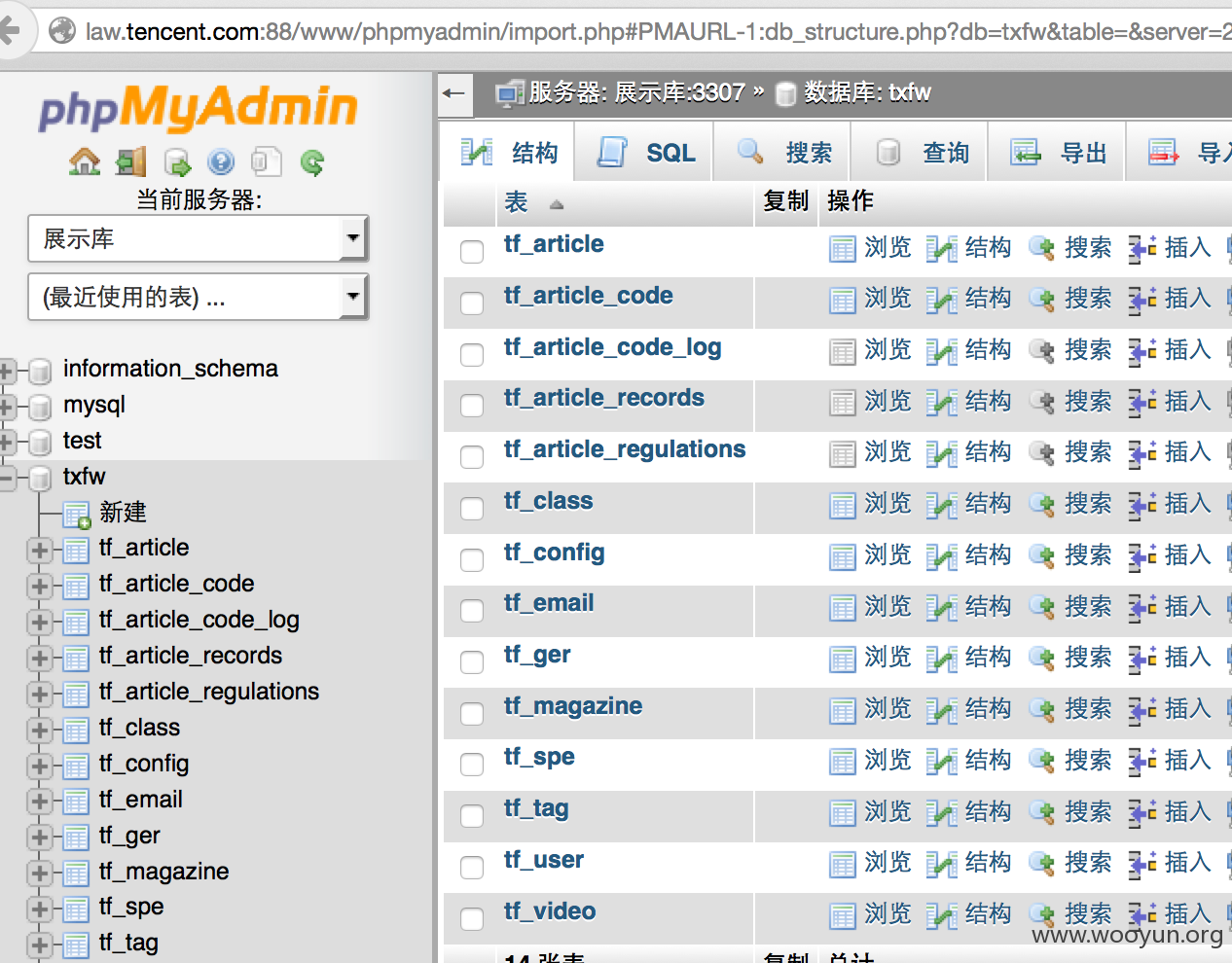
Task: Click browse icon for tf_class row
Action: pos(843,505)
